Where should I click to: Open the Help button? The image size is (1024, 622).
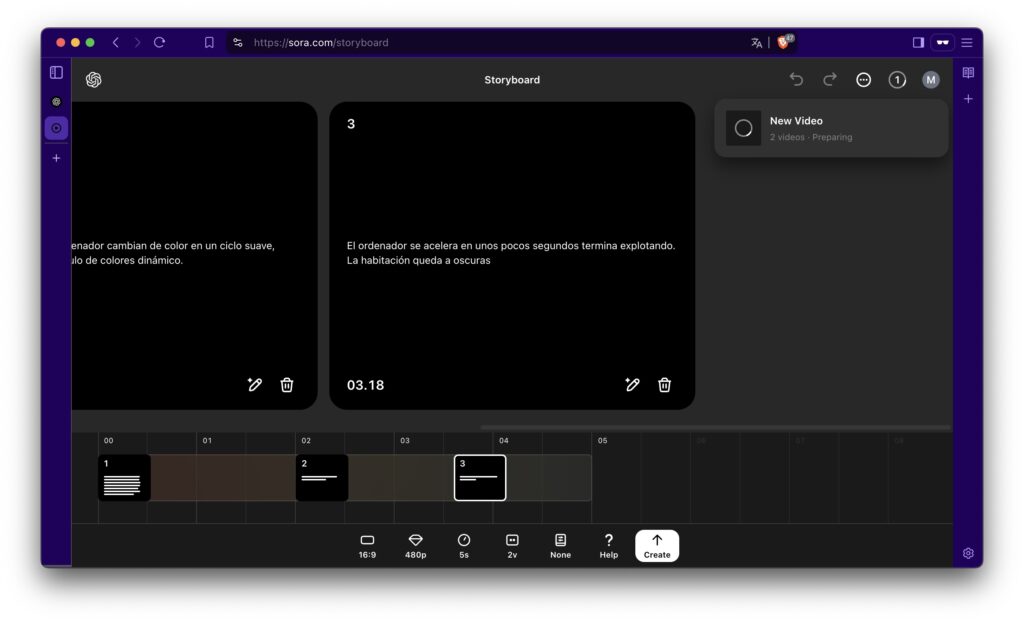pyautogui.click(x=609, y=546)
